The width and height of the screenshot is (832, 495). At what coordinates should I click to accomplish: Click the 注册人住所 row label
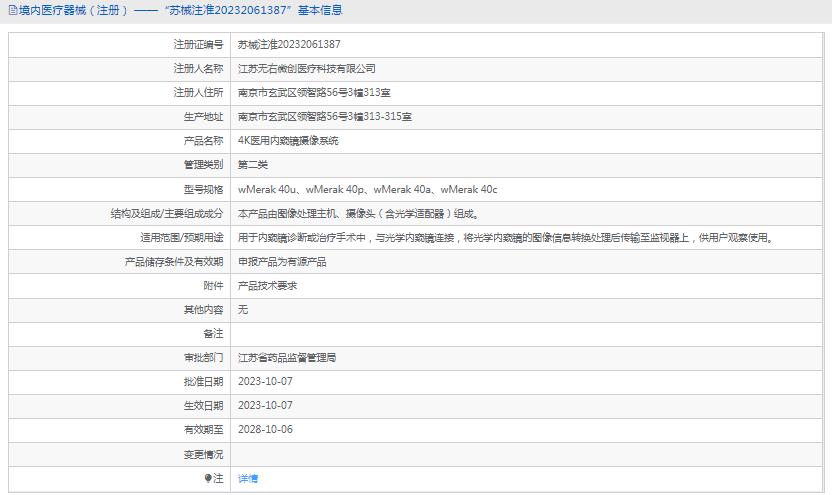(198, 92)
